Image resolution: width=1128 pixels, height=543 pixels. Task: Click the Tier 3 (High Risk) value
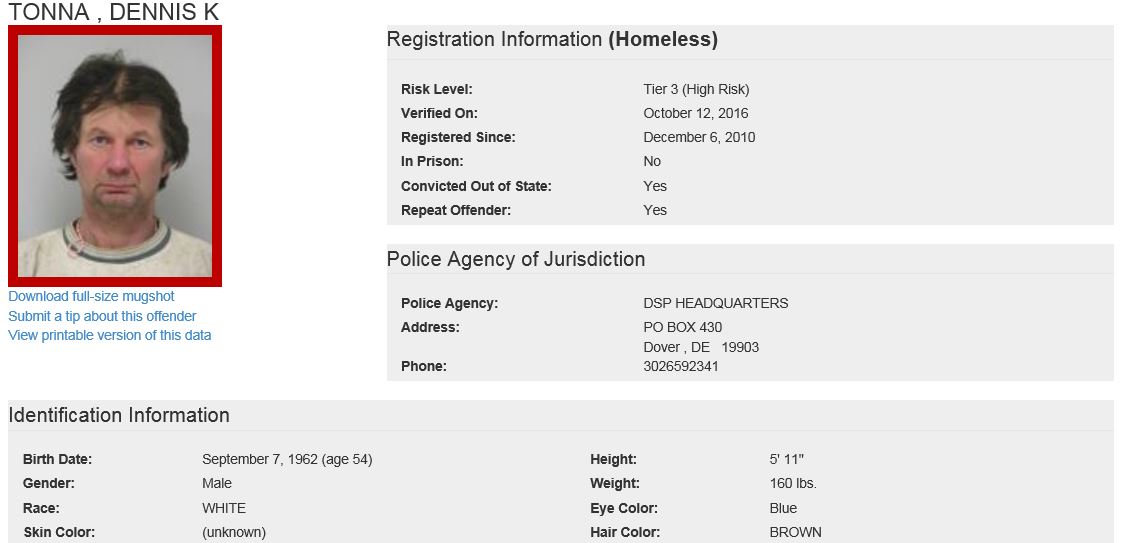[696, 89]
